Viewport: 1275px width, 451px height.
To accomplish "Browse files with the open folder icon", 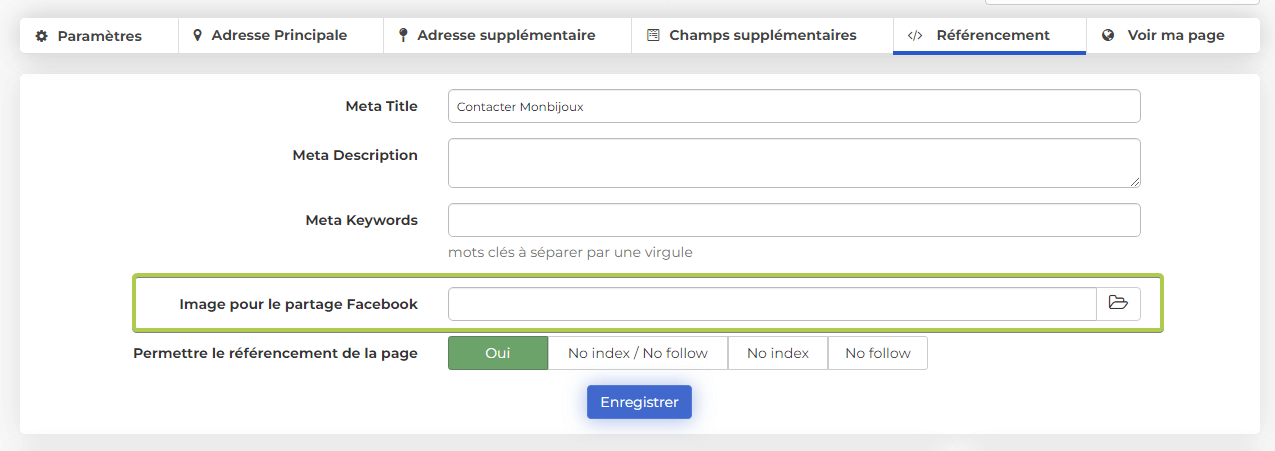I will tap(1118, 304).
